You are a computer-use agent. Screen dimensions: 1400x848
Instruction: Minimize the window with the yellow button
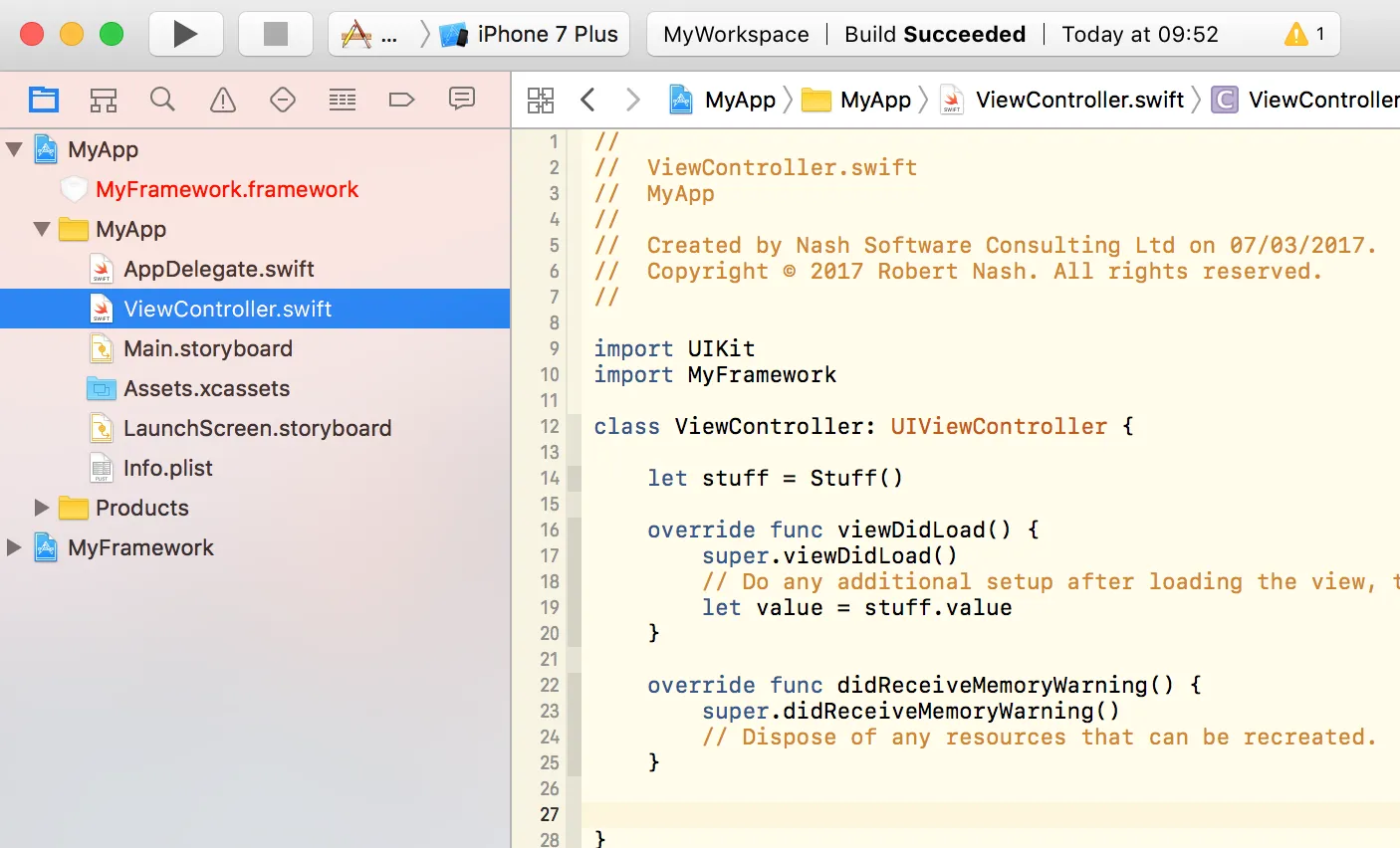click(x=72, y=34)
